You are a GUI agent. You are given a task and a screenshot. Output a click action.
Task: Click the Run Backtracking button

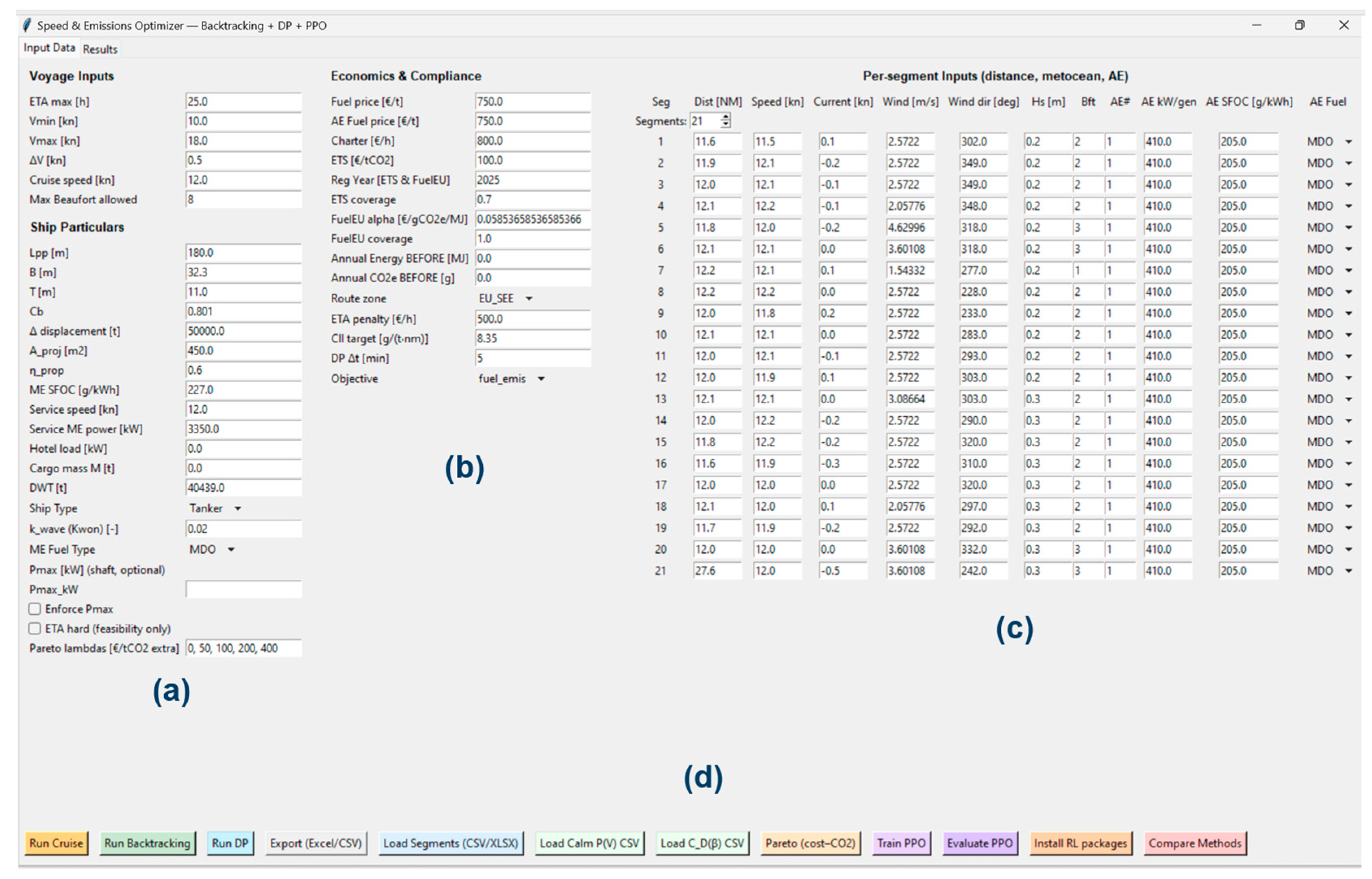pos(147,843)
